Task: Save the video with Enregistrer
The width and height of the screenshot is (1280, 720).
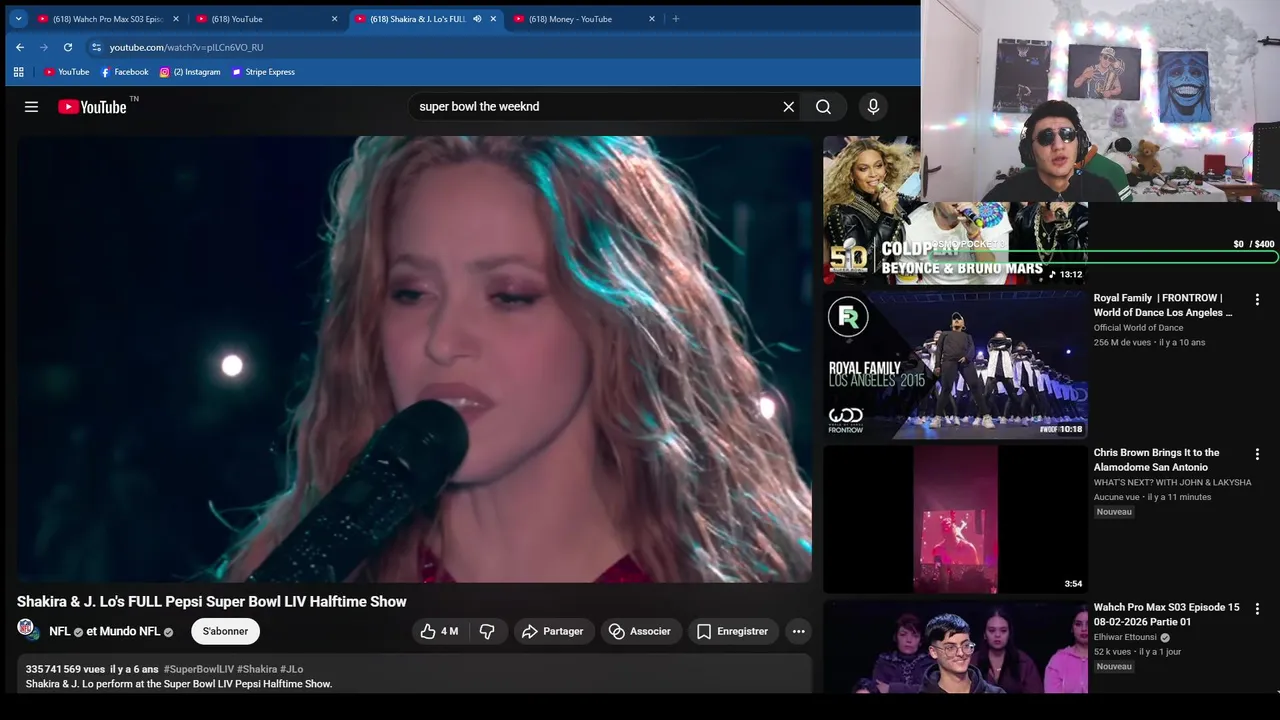Action: 733,631
